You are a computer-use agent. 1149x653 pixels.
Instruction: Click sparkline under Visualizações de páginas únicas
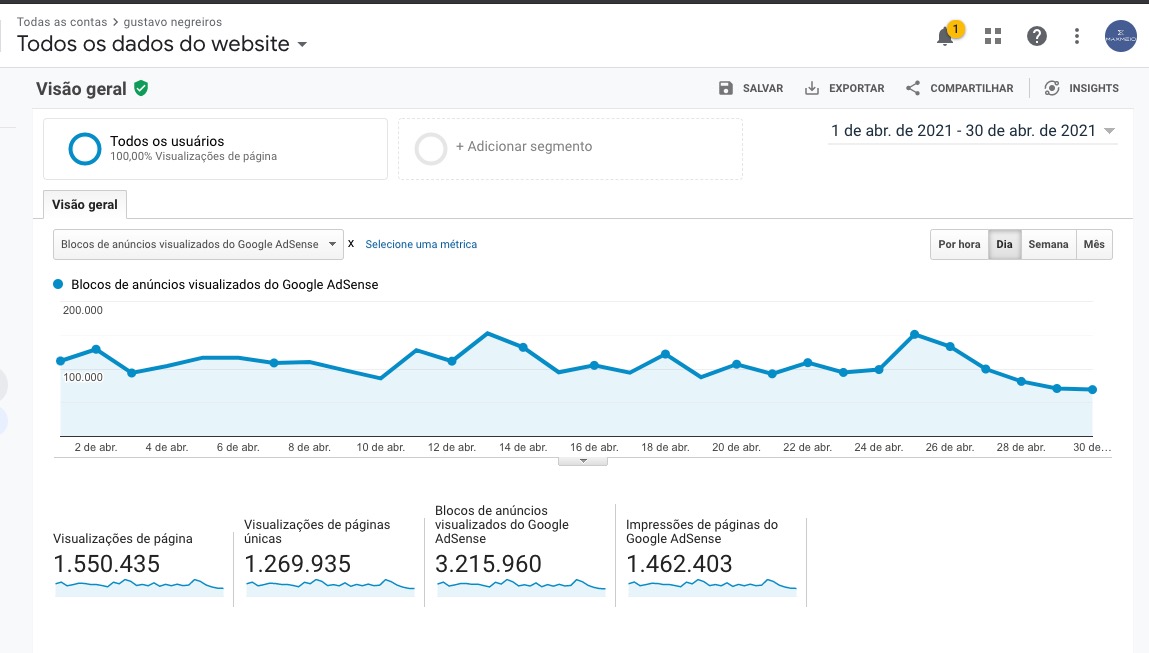[x=330, y=587]
